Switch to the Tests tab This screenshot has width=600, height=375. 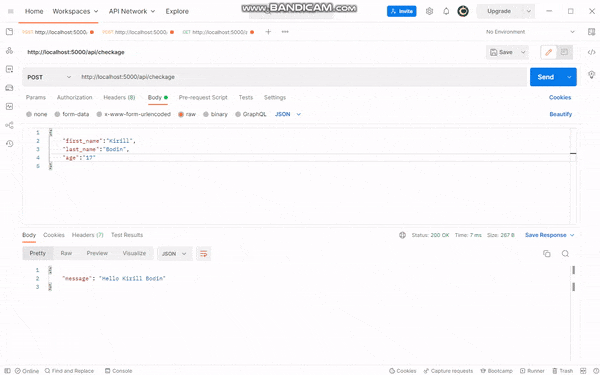click(x=246, y=98)
